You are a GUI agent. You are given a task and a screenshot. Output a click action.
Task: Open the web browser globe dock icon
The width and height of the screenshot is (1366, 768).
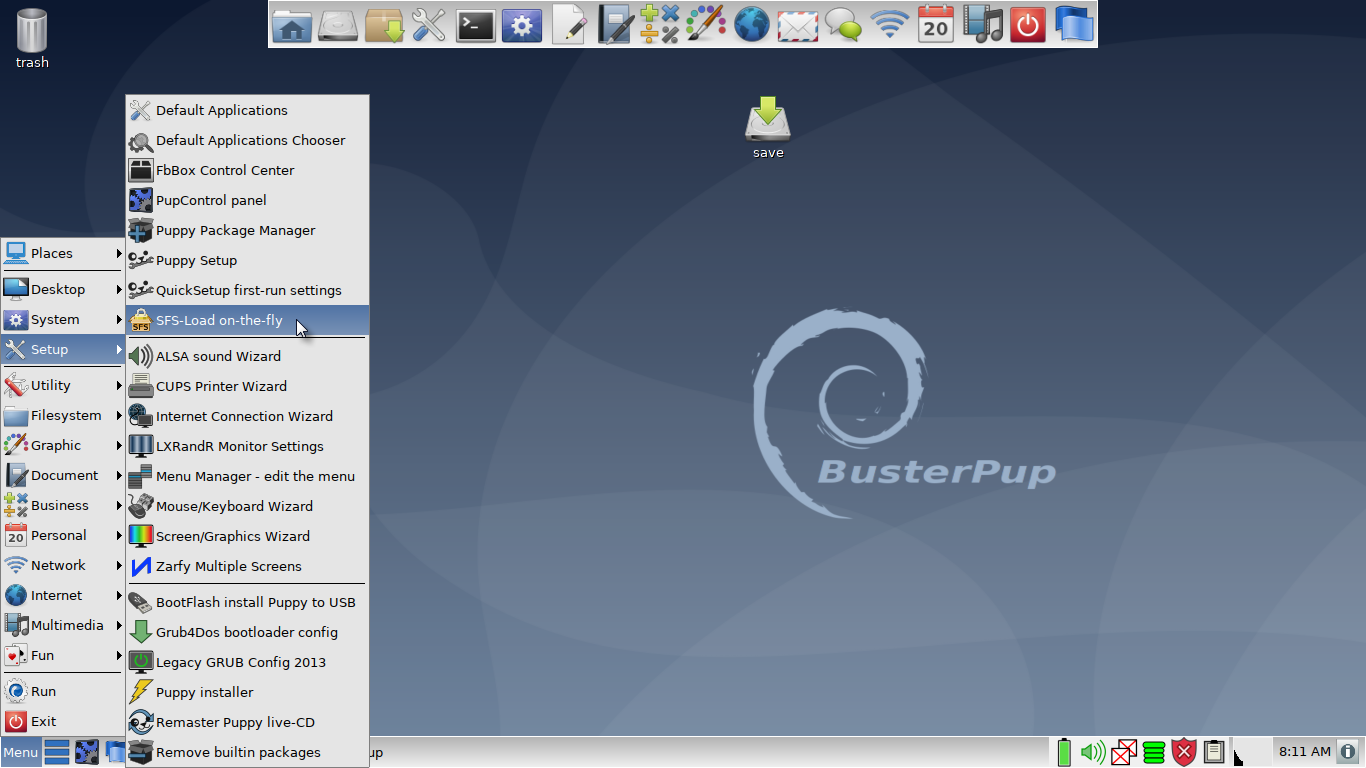752,24
